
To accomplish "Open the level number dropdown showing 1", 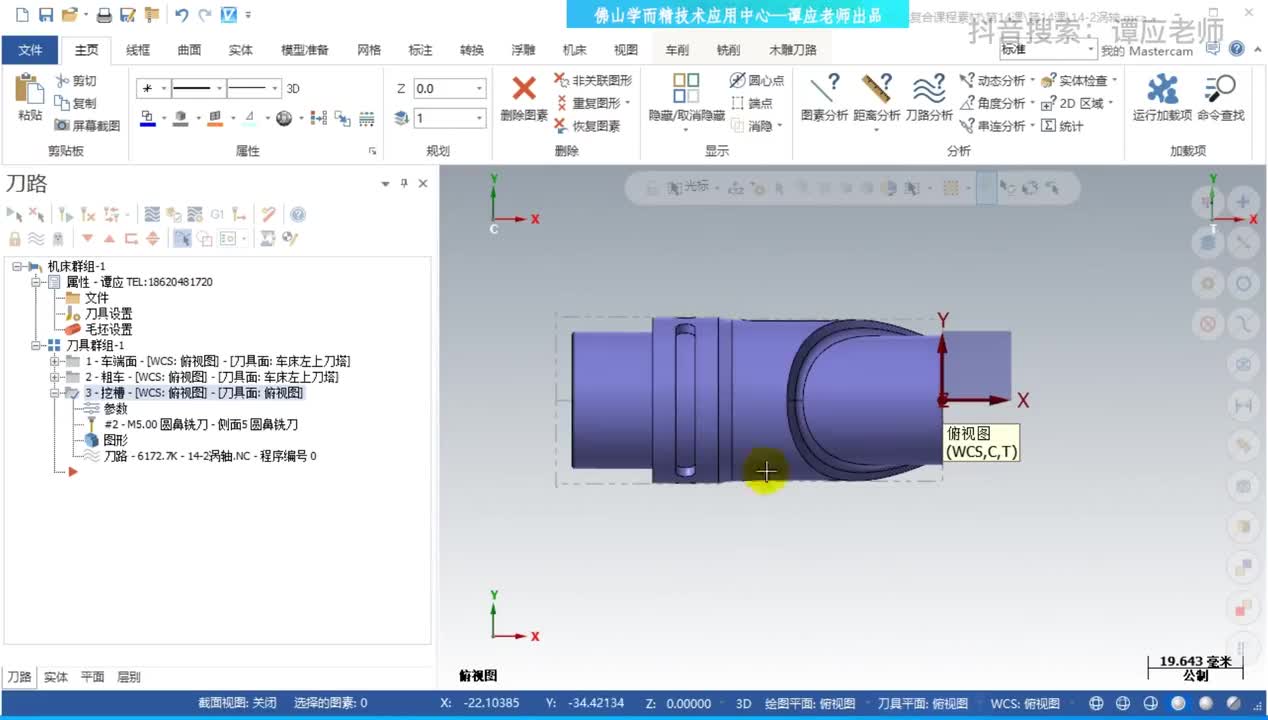I will point(479,118).
